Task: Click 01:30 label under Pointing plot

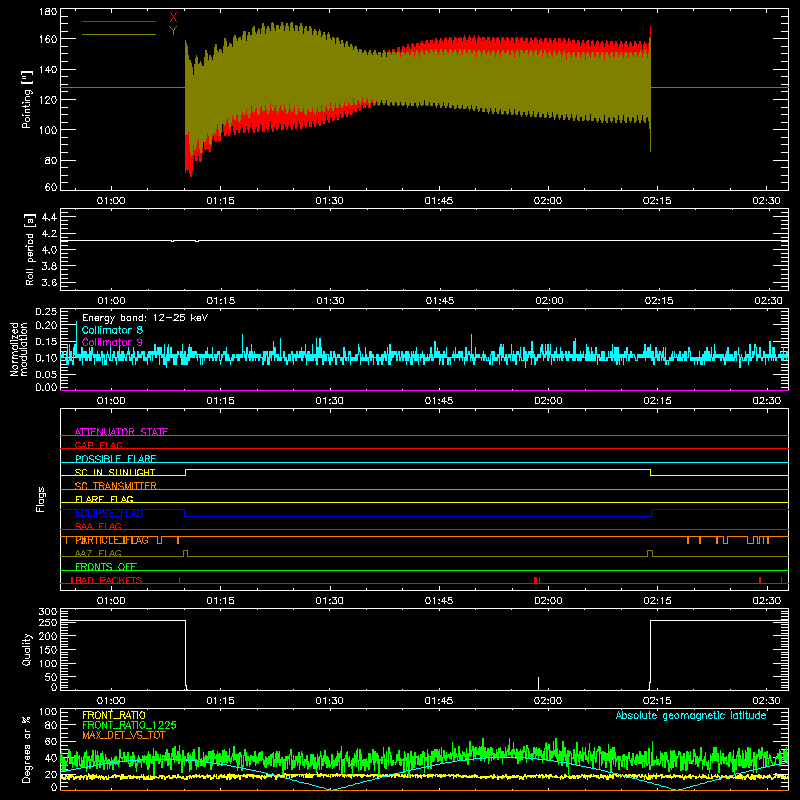Action: [329, 201]
